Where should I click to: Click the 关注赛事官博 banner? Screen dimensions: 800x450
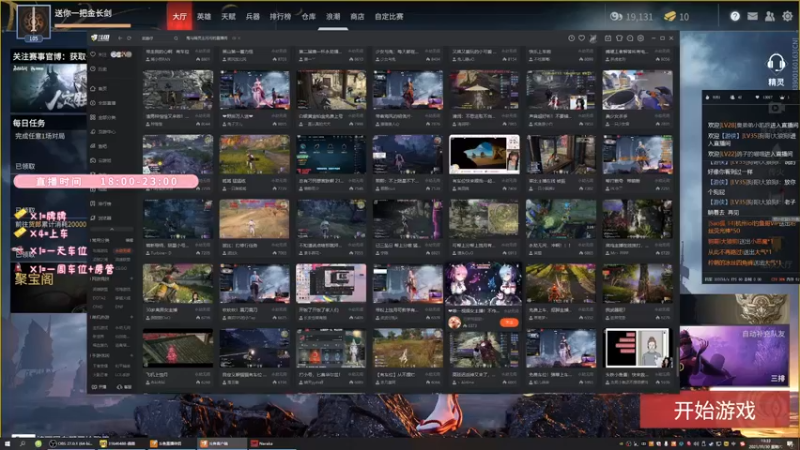coord(48,81)
